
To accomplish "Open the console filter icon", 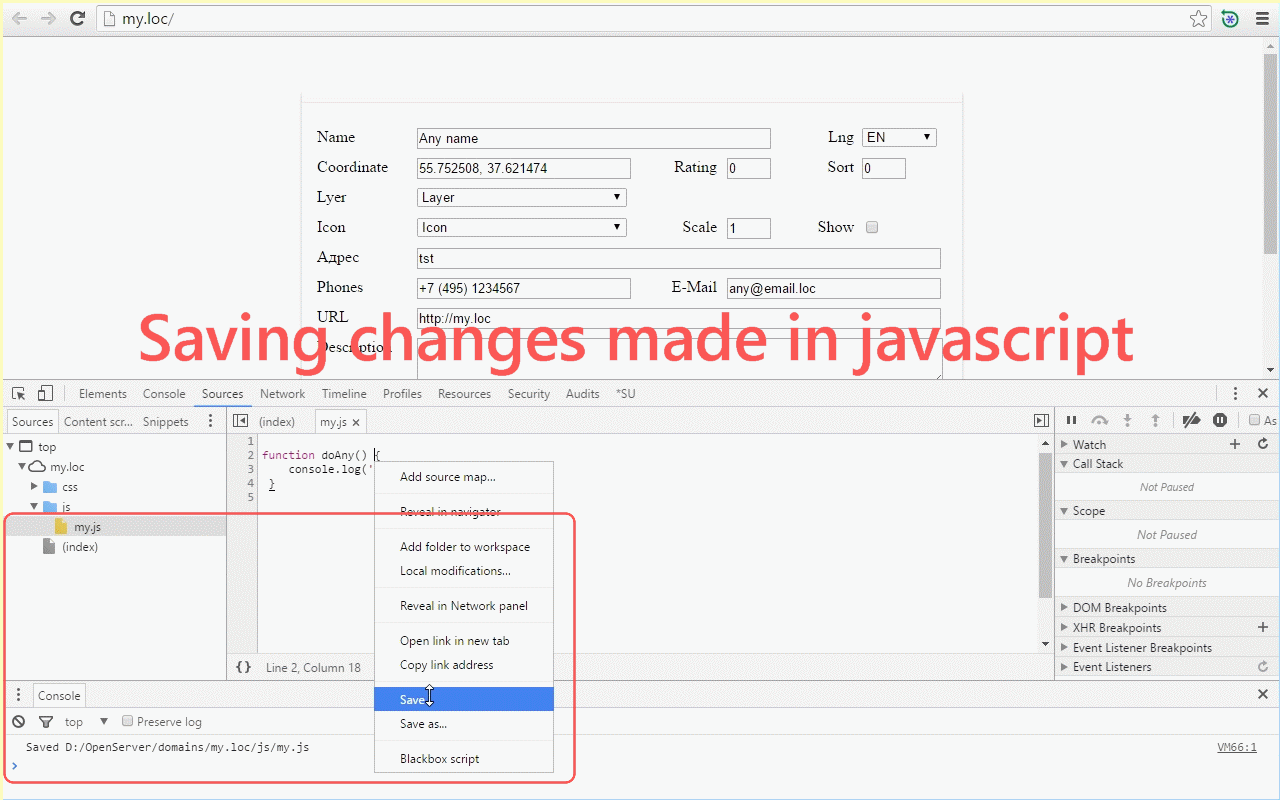I will (x=45, y=722).
